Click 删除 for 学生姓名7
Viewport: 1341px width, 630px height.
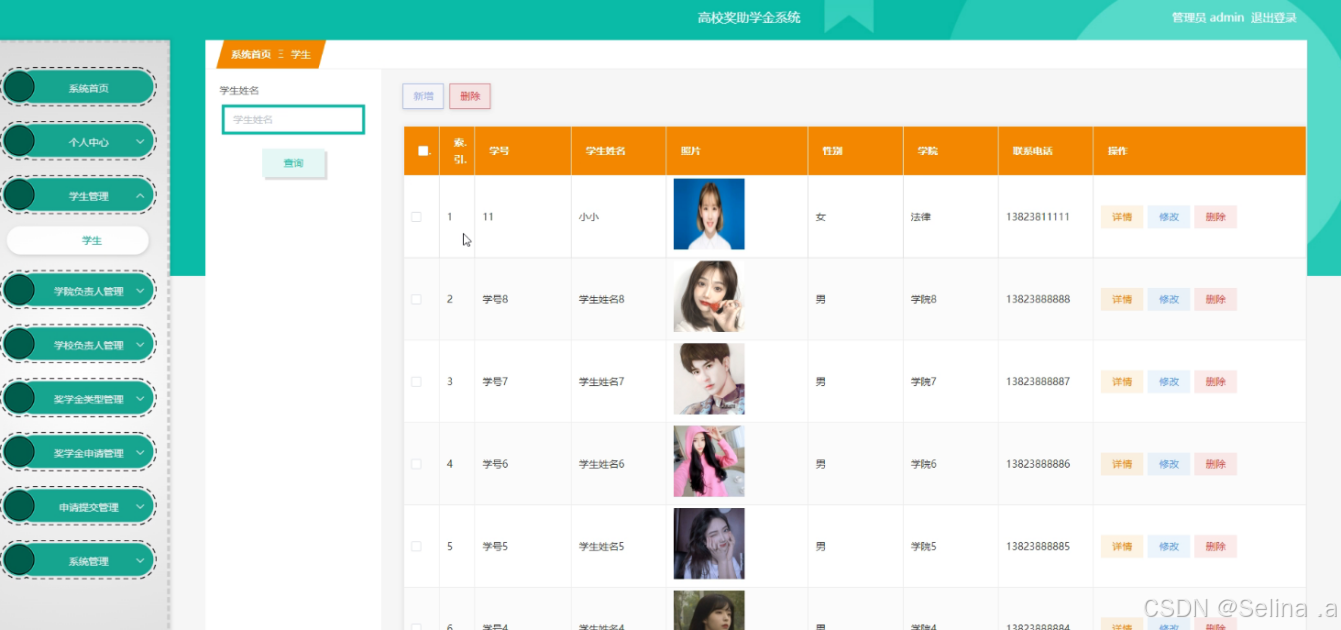click(x=1216, y=381)
